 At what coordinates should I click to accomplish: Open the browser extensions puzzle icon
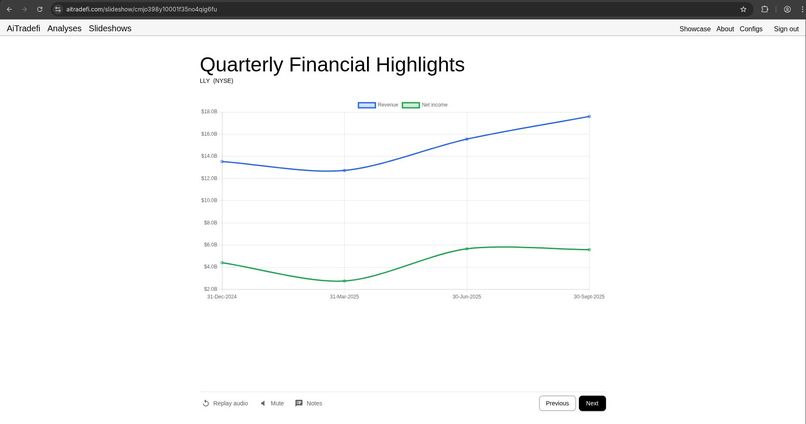pos(765,9)
